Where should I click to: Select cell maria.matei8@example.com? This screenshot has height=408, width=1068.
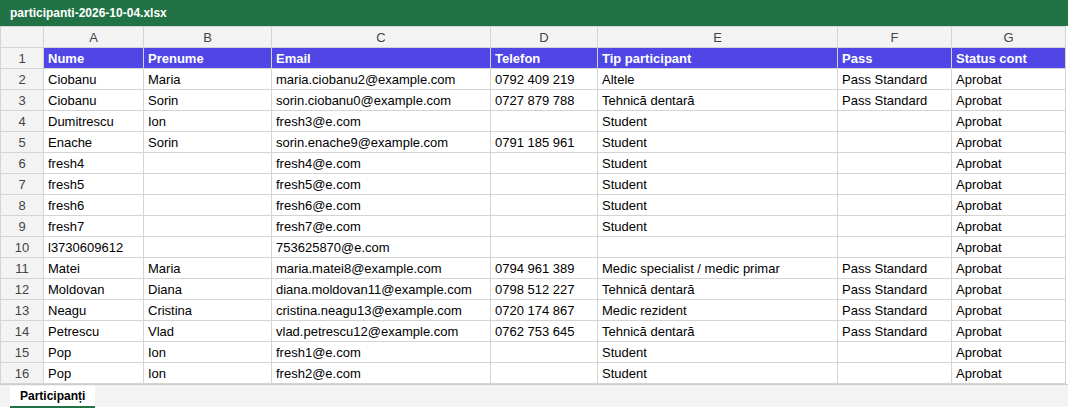pos(381,269)
